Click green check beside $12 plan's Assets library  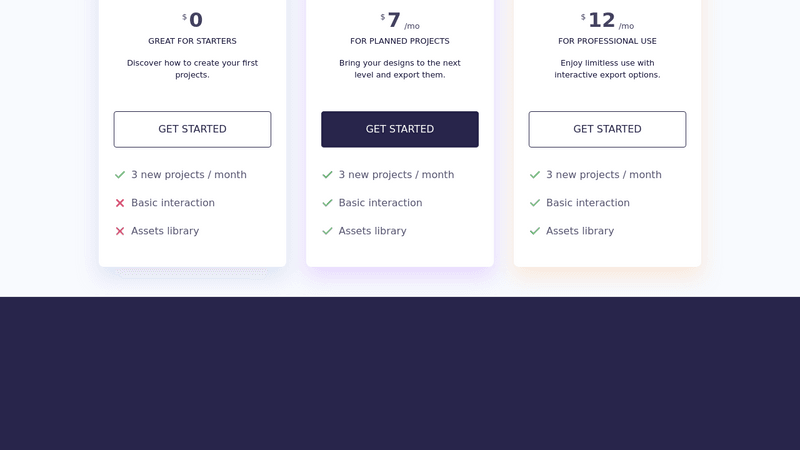(x=535, y=231)
